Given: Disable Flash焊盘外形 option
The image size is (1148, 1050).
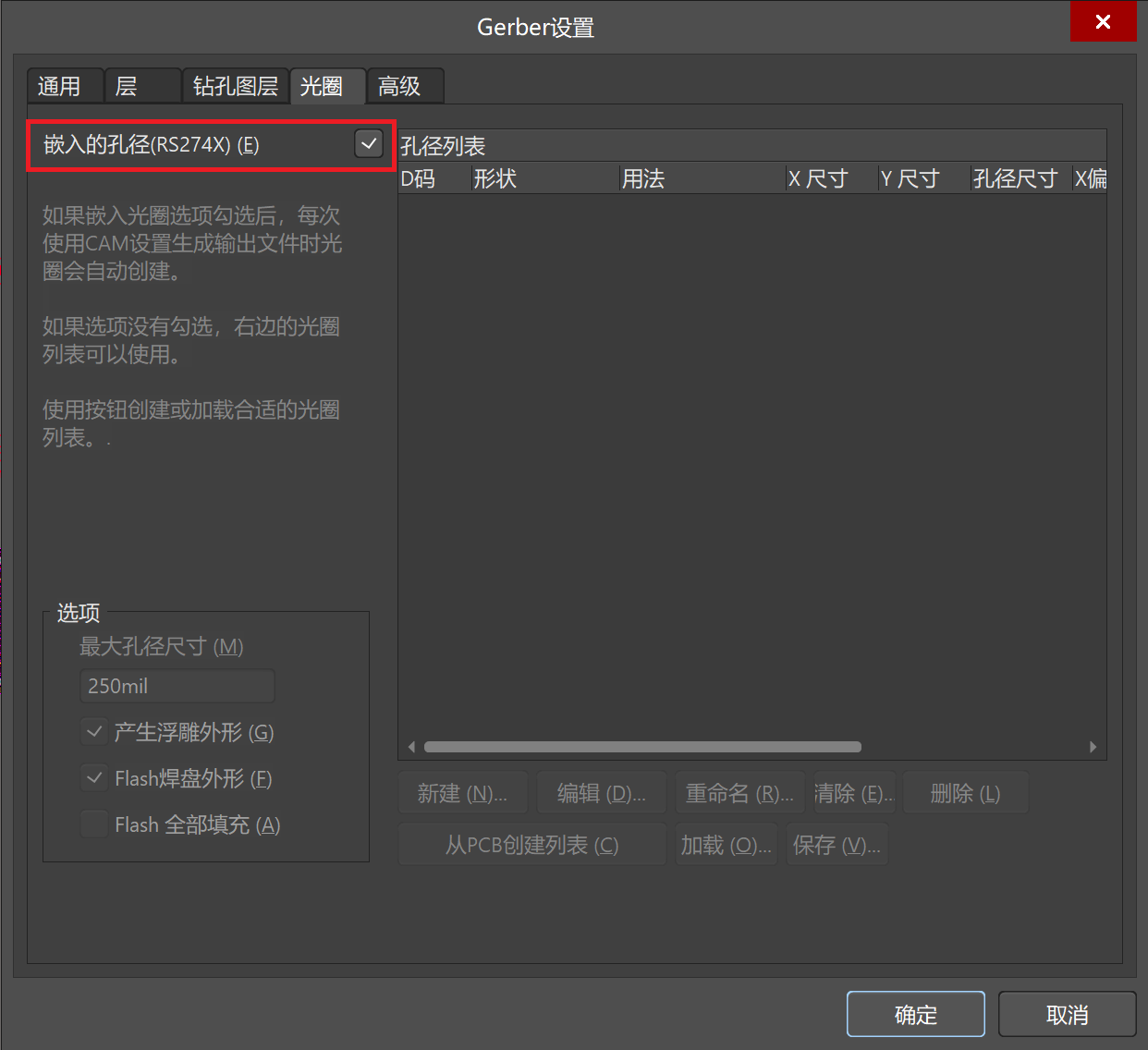Looking at the screenshot, I should 94,778.
